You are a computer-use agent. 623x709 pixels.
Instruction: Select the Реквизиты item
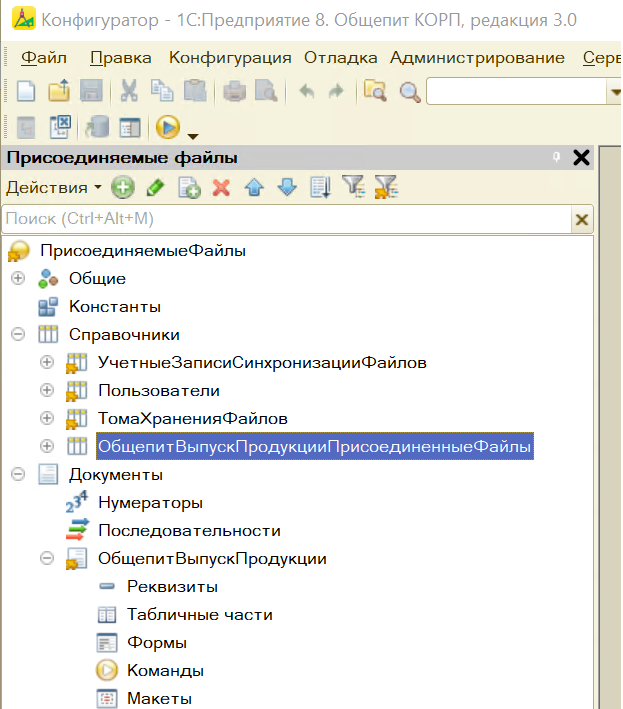[172, 586]
